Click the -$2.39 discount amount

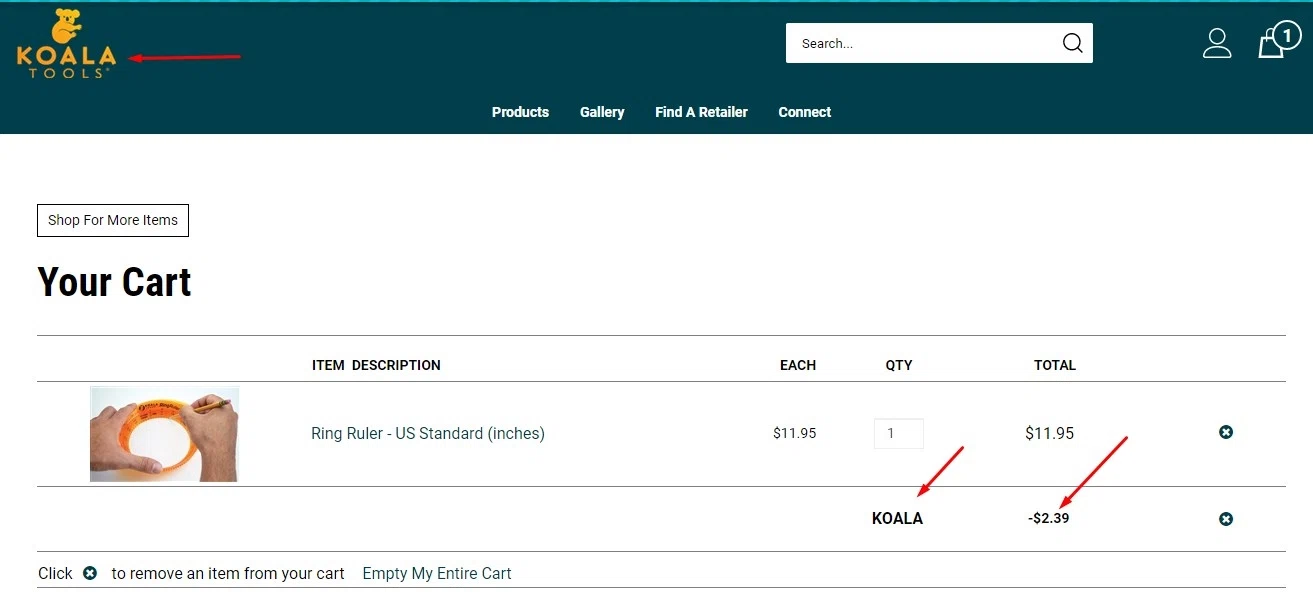point(1049,519)
